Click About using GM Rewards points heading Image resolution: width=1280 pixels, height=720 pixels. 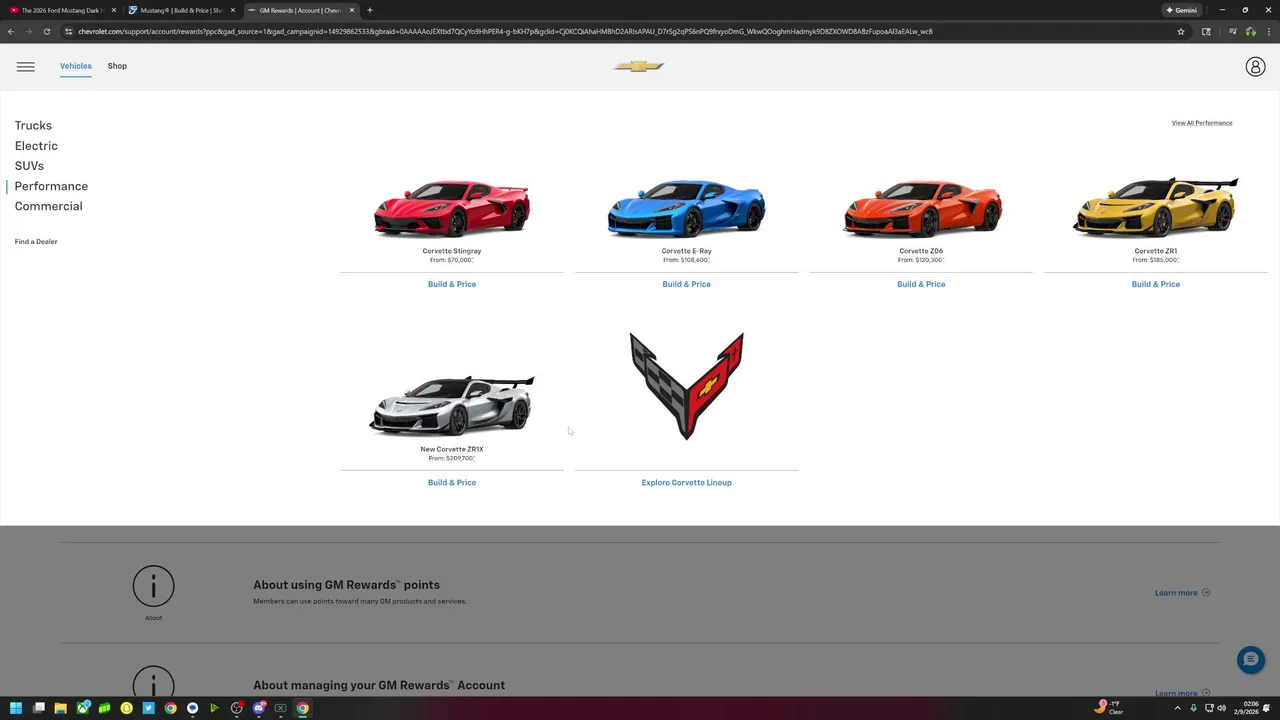click(x=346, y=585)
